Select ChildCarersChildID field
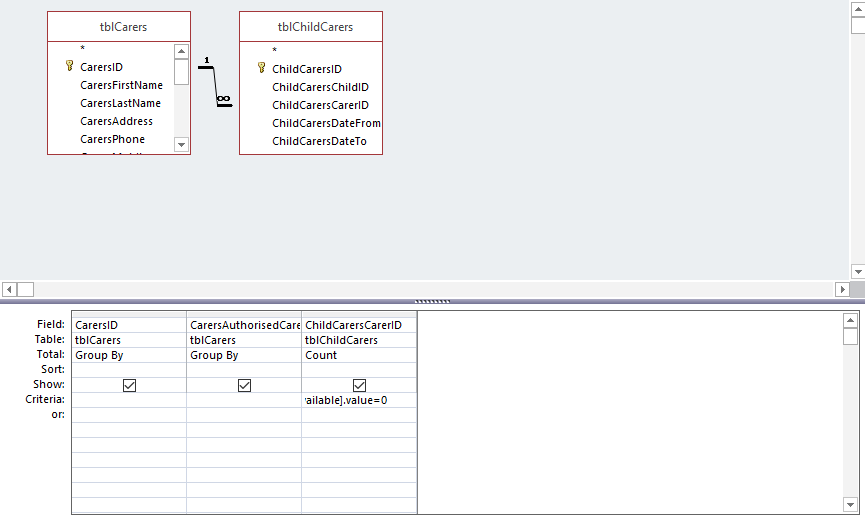Image resolution: width=865 pixels, height=525 pixels. coord(320,87)
